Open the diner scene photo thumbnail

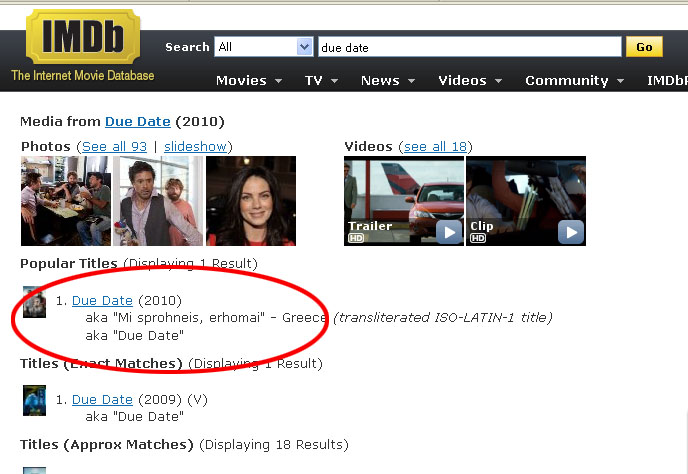(66, 201)
